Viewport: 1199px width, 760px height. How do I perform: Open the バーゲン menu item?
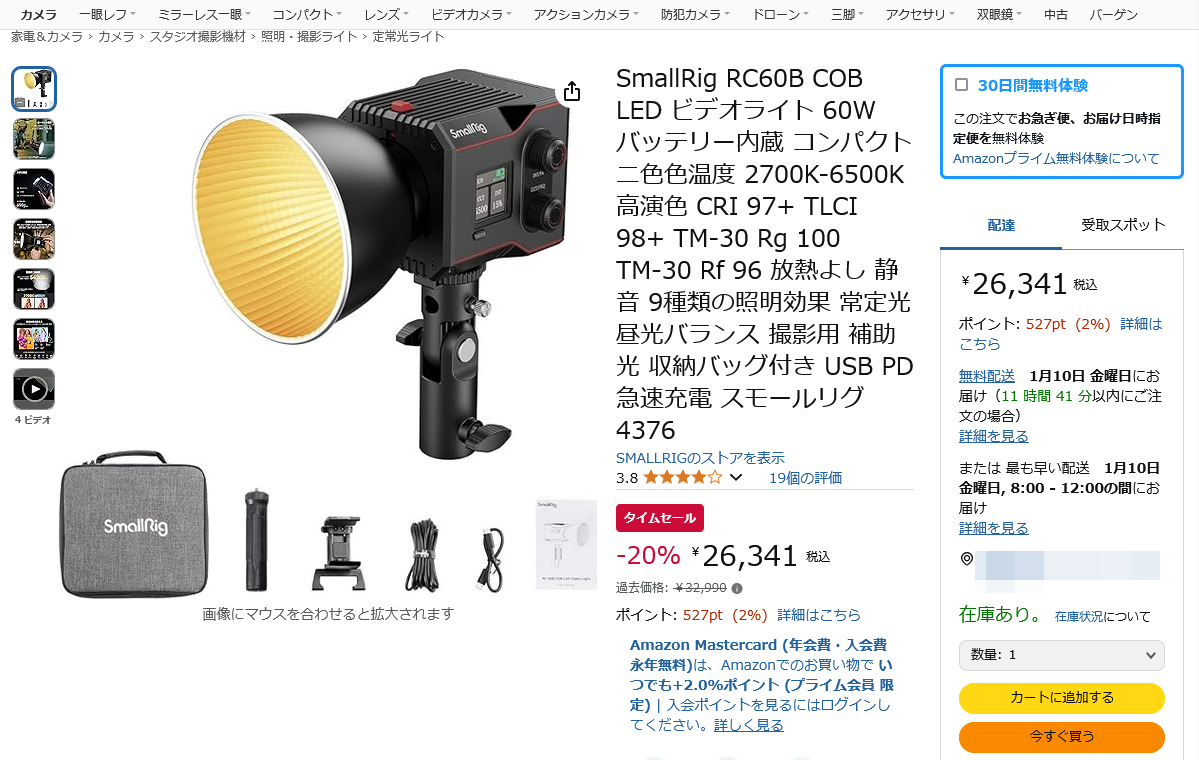click(1113, 15)
